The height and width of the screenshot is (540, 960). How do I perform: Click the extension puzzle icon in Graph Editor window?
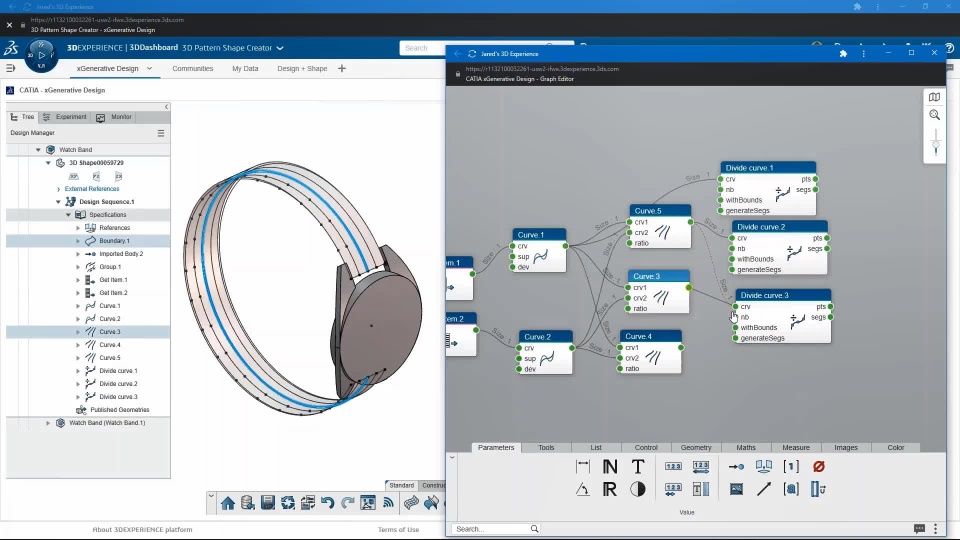tap(843, 53)
